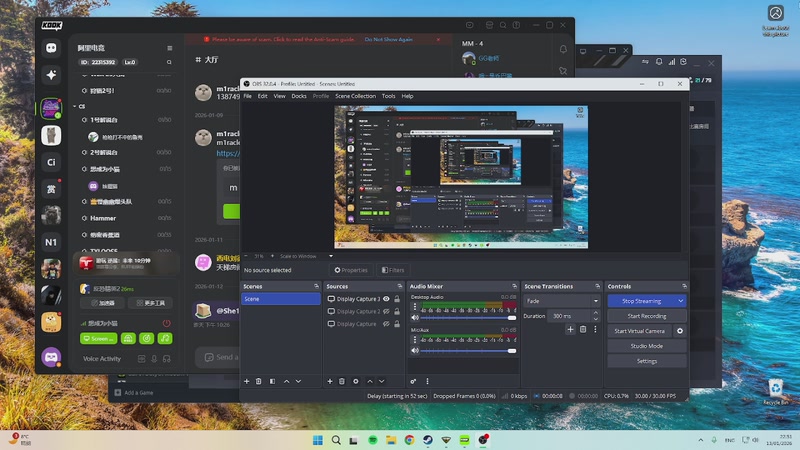Open the Ci server in KOOK sidebar
The height and width of the screenshot is (450, 800).
click(51, 162)
